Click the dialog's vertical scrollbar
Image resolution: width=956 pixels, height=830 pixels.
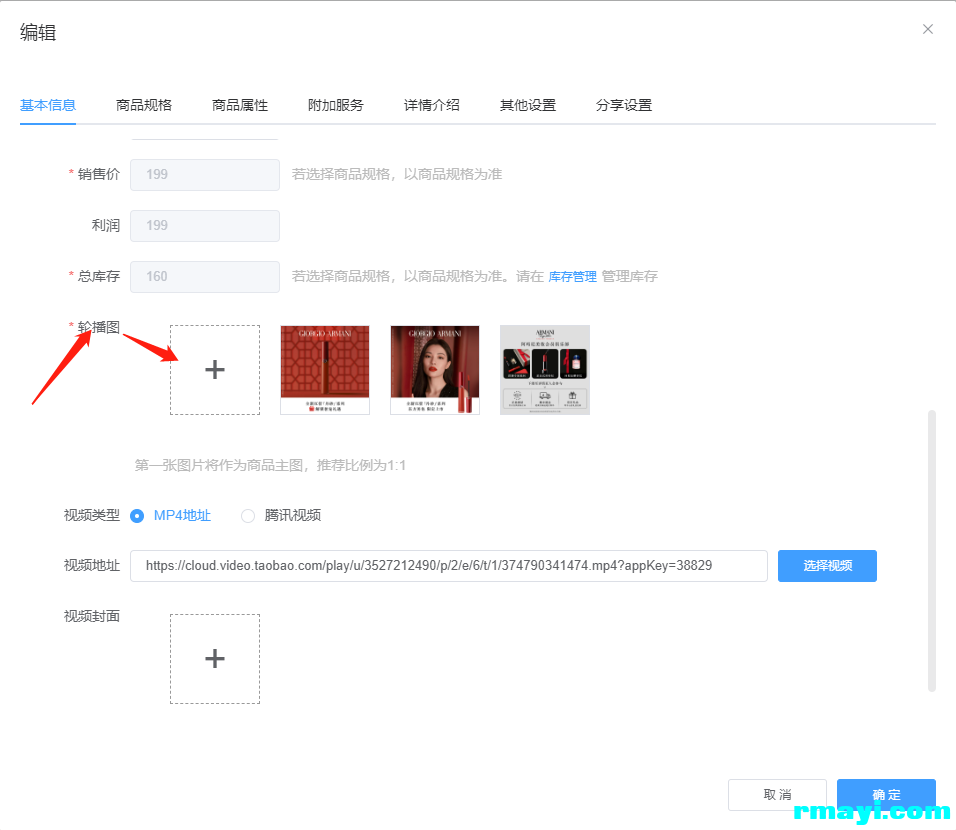point(931,551)
